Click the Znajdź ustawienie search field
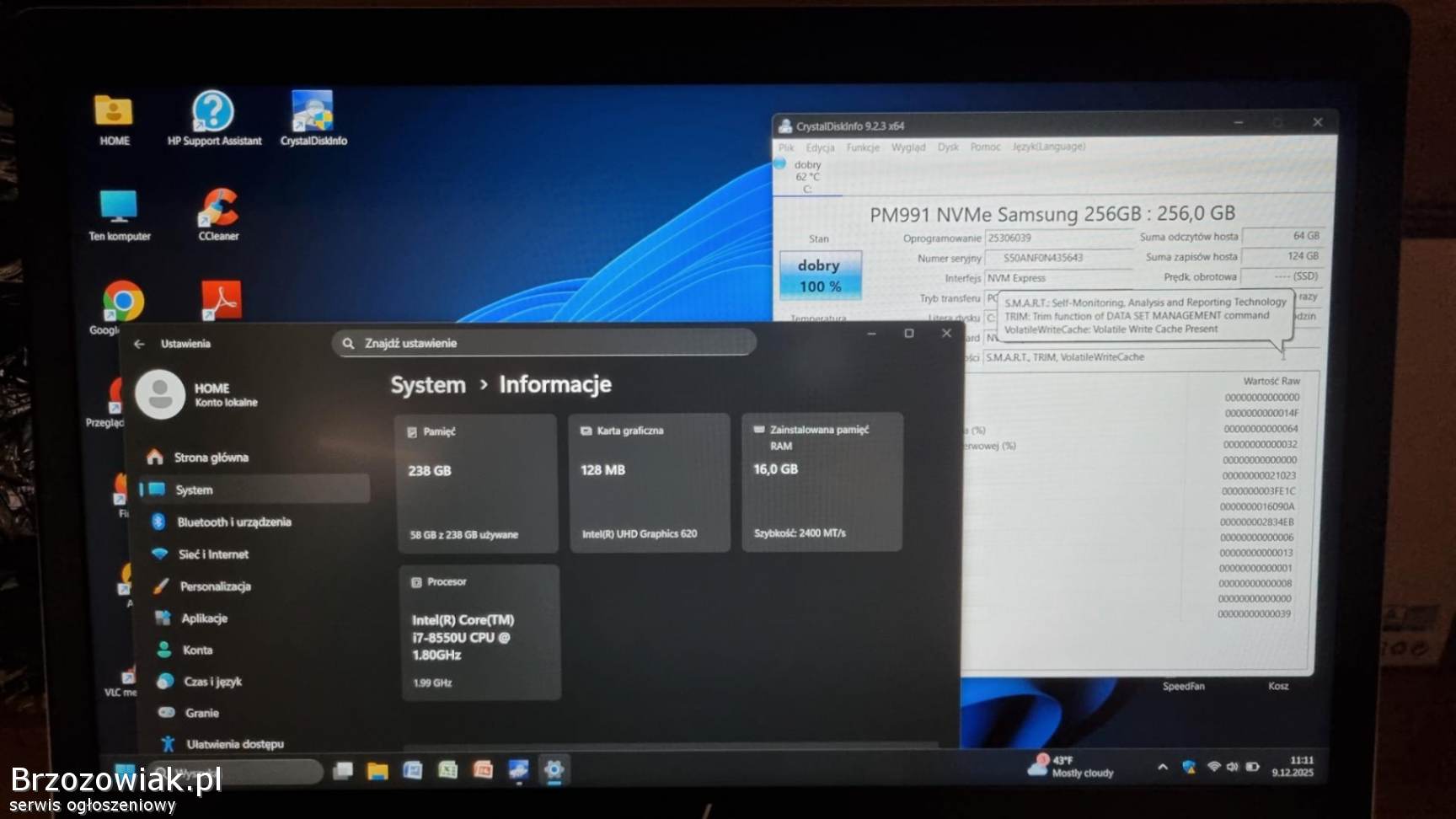This screenshot has width=1456, height=819. tap(544, 343)
